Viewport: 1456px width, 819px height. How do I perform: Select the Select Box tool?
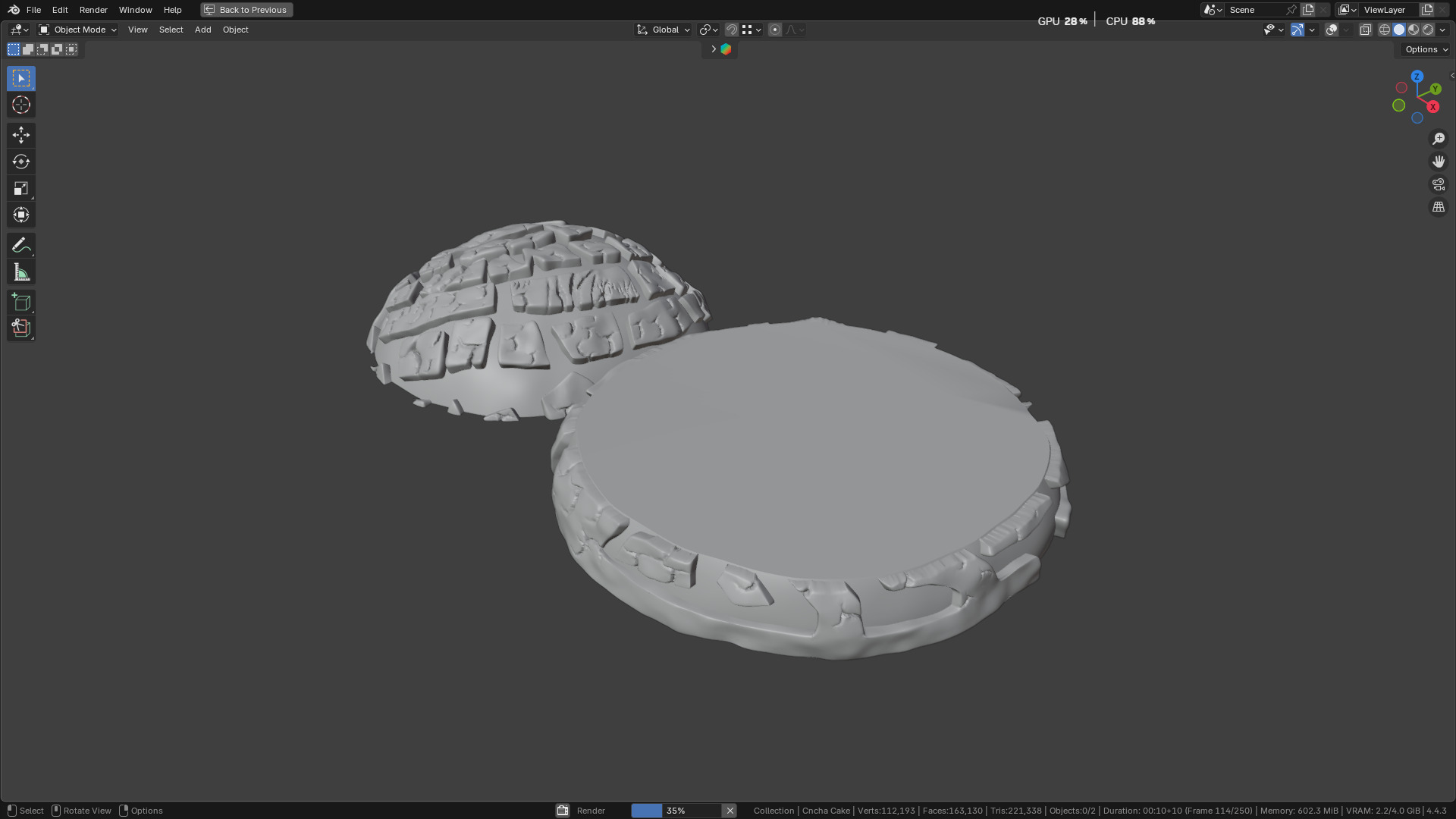coord(21,78)
